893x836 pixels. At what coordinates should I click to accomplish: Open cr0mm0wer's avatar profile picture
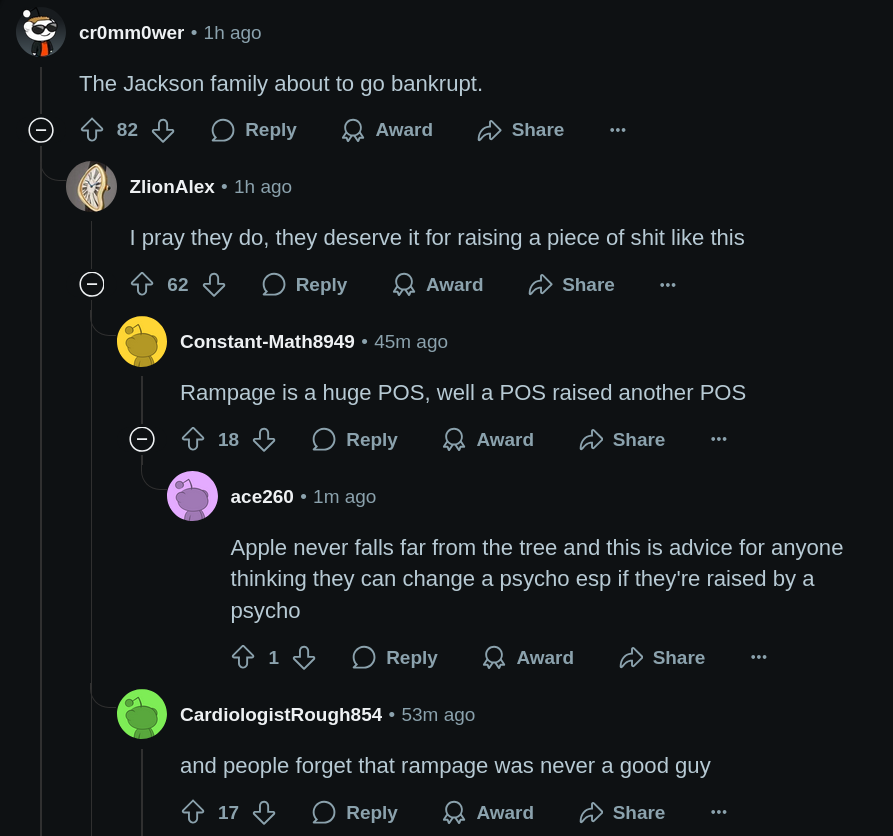tap(40, 32)
